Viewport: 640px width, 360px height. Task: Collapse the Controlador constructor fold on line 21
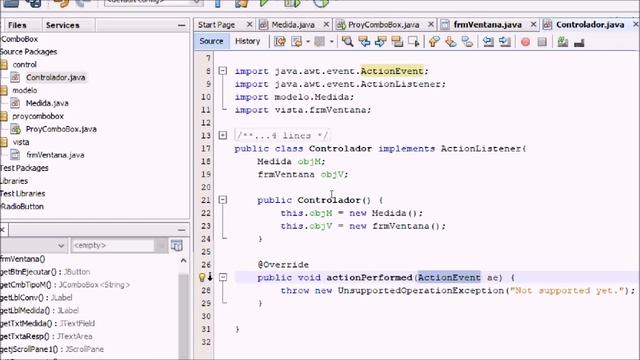(223, 200)
